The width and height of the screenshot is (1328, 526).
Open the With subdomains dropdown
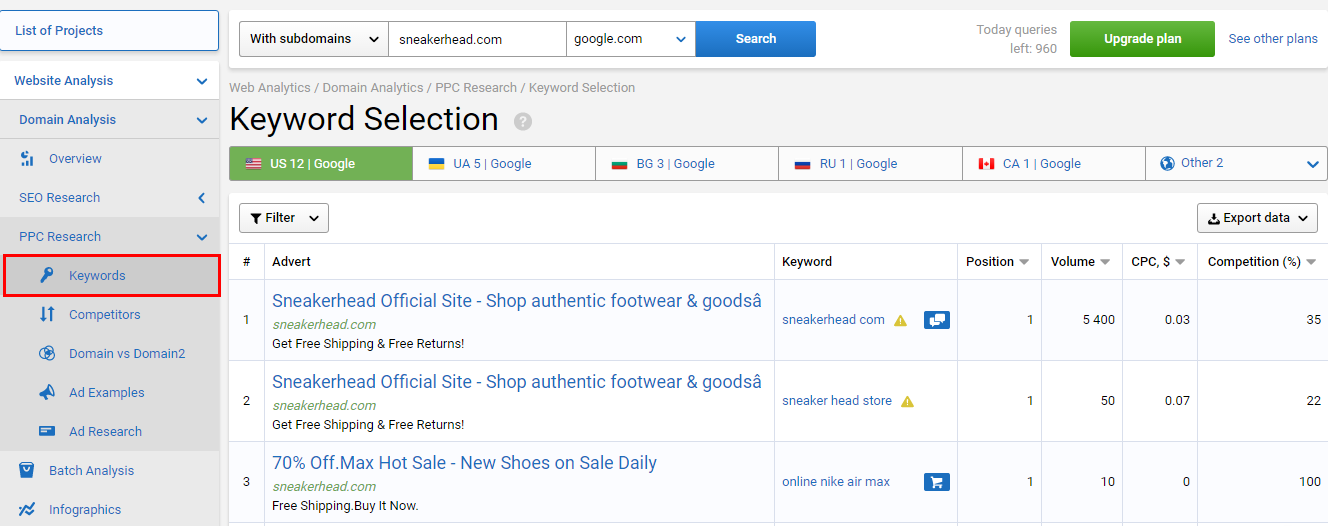(x=314, y=39)
